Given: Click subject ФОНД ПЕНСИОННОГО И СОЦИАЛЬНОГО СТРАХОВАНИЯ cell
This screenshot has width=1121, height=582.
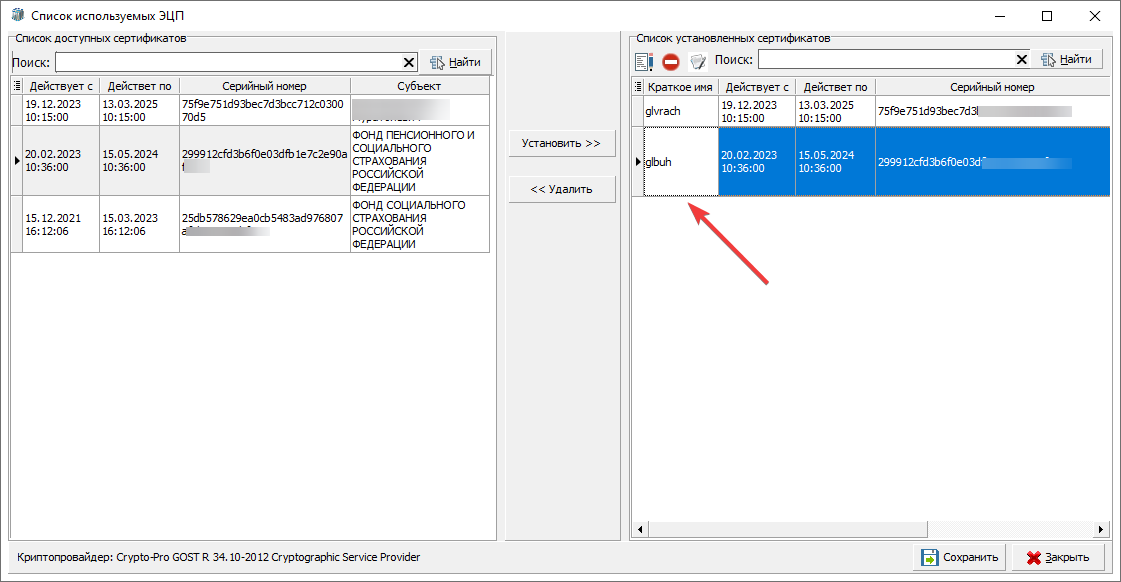Looking at the screenshot, I should click(420, 160).
